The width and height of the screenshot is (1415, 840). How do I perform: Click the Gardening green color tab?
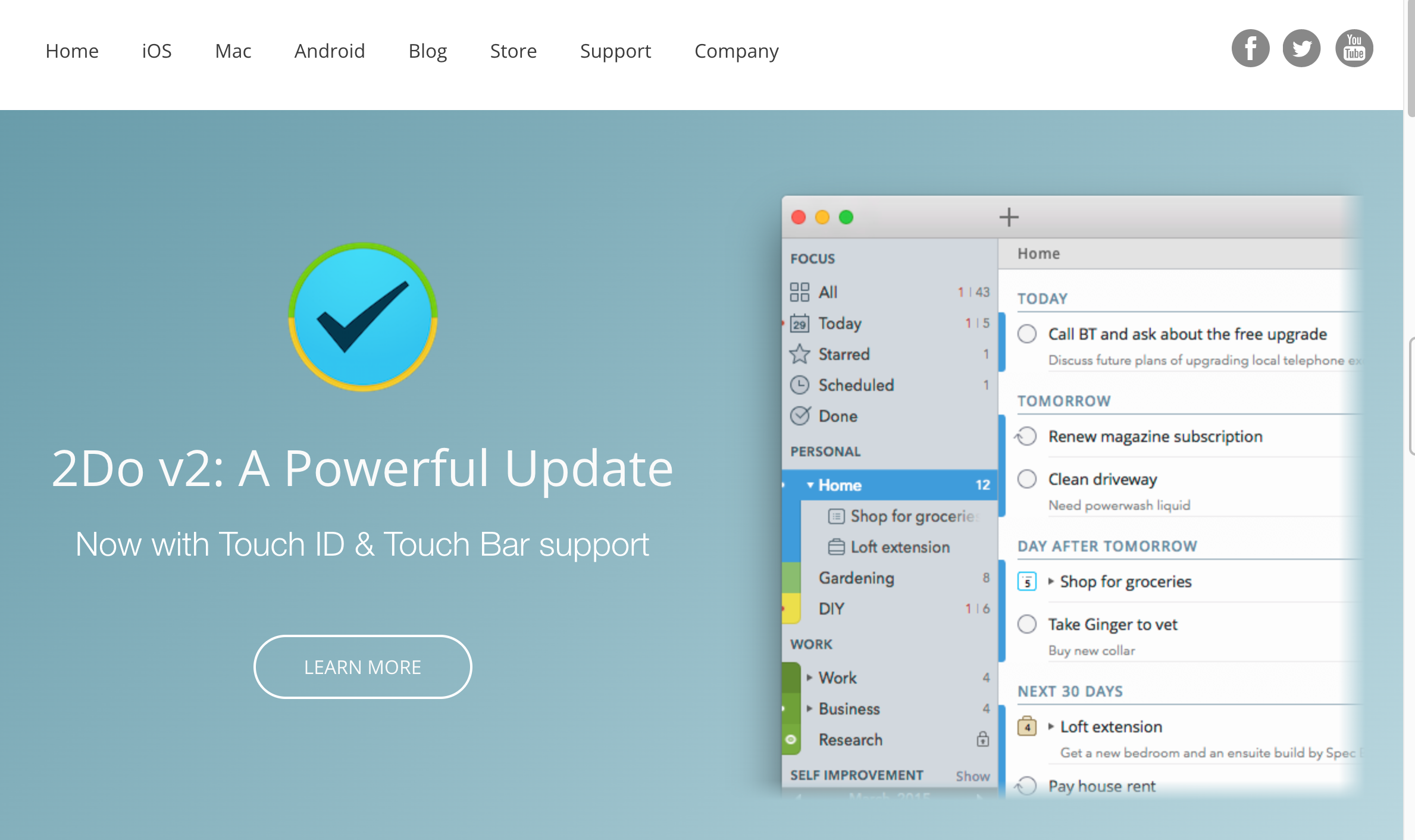click(x=791, y=578)
